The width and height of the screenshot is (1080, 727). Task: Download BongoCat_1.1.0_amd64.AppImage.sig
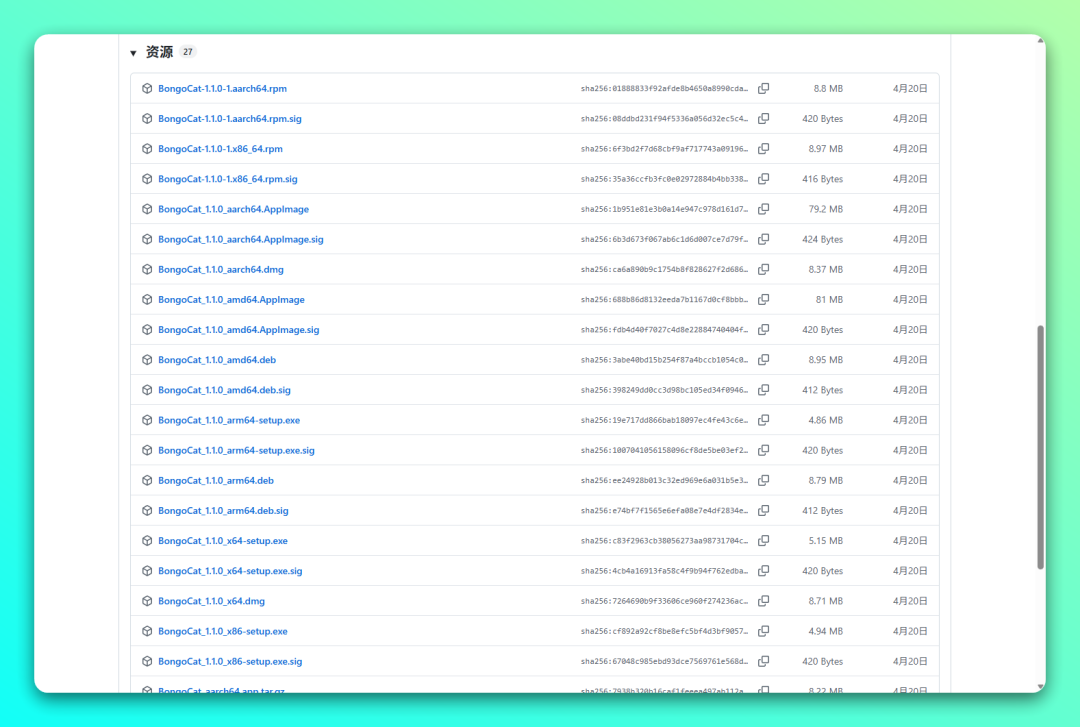pyautogui.click(x=239, y=329)
